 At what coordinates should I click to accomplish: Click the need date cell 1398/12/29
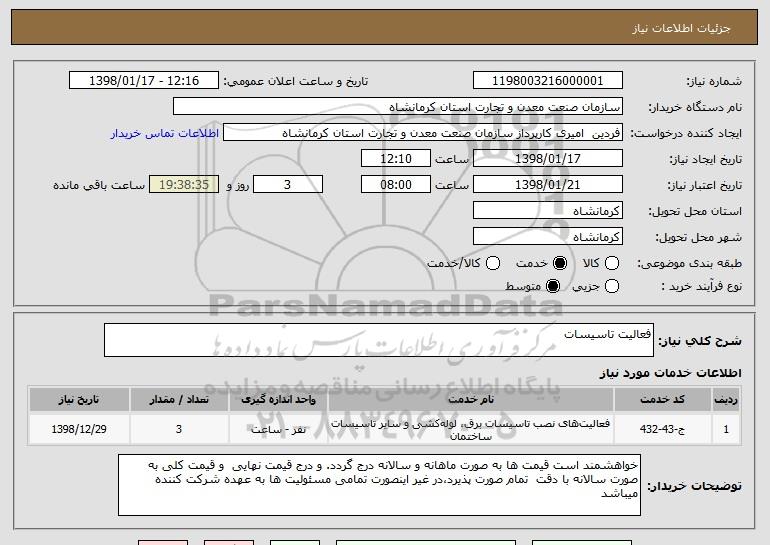pyautogui.click(x=79, y=429)
